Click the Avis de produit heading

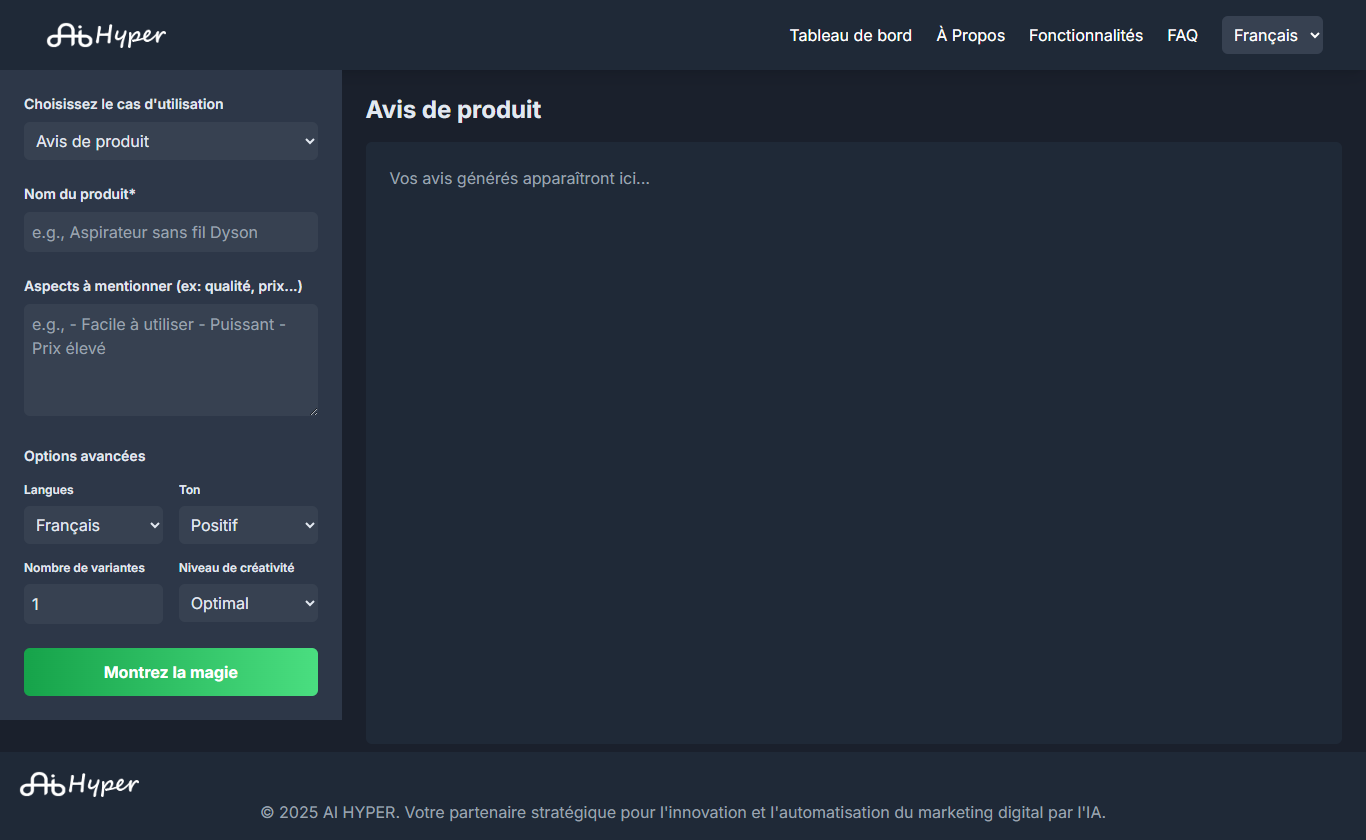453,110
